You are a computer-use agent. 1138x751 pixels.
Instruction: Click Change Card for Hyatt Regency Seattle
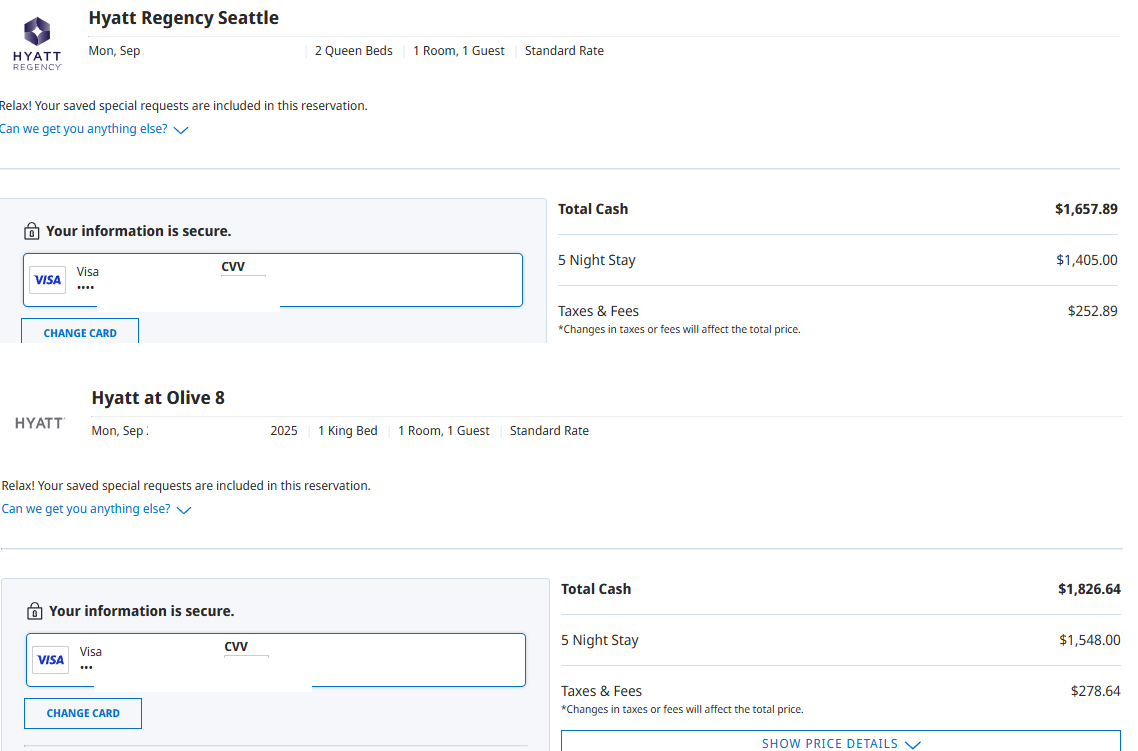point(80,332)
